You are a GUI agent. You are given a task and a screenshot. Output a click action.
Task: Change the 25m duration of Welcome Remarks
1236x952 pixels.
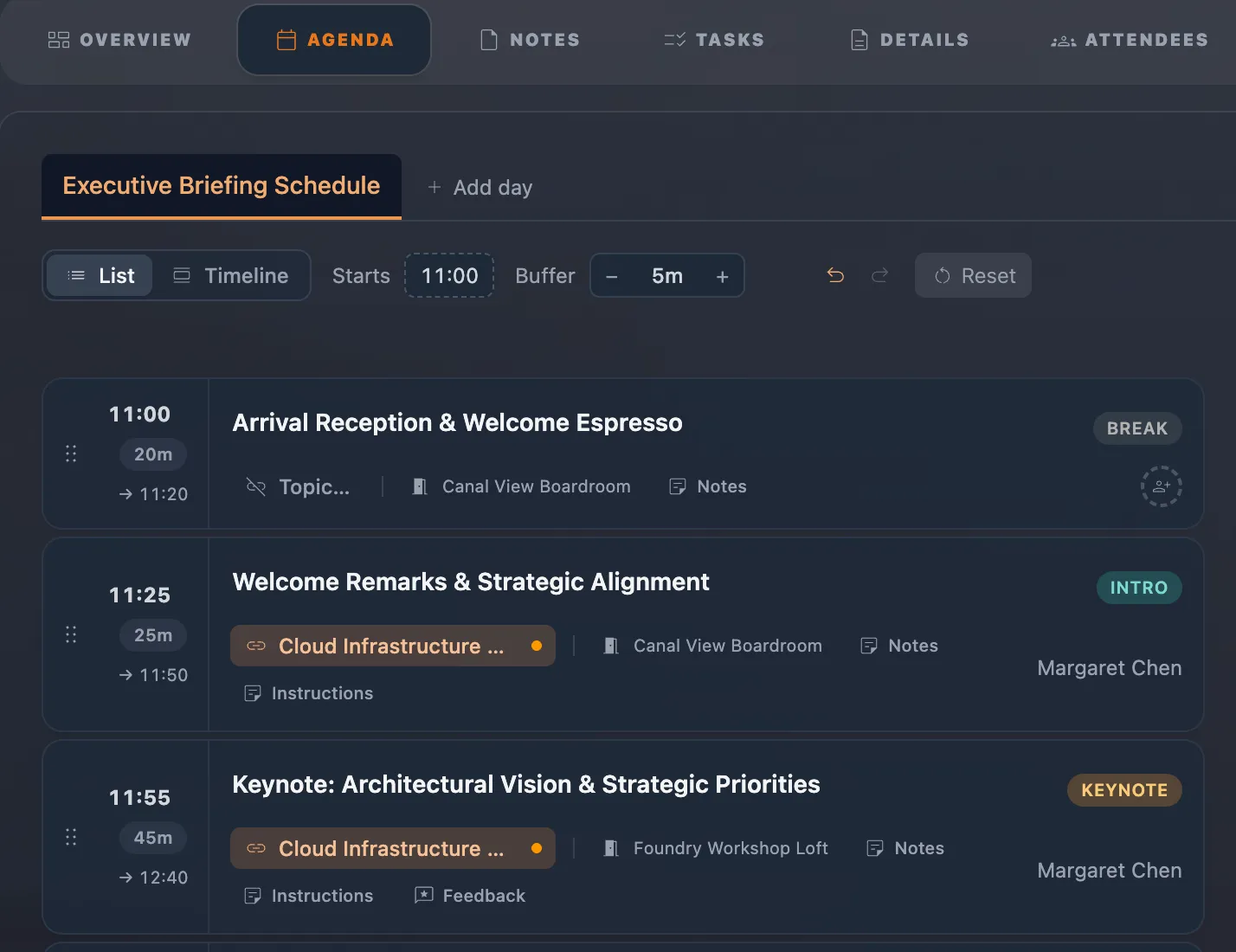coord(153,635)
